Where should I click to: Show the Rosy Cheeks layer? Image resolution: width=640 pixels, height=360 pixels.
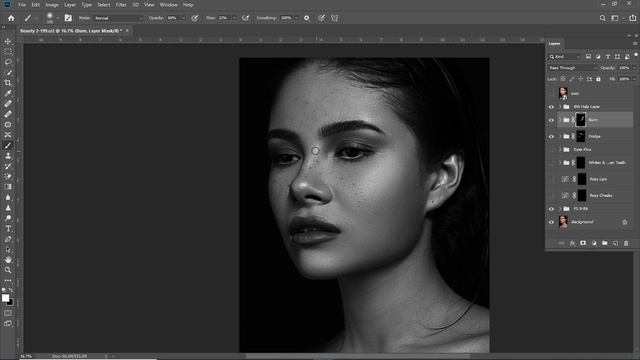tap(551, 196)
